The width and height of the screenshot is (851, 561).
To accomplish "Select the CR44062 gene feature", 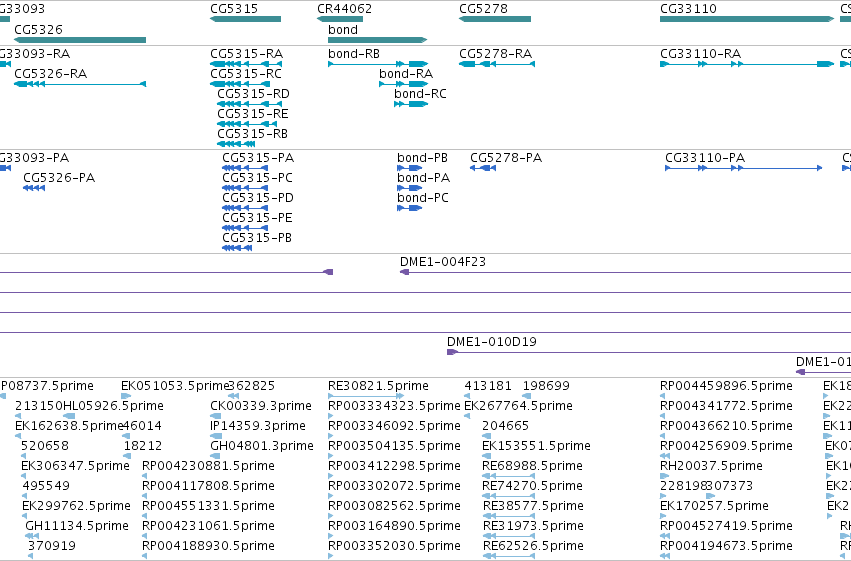I will pyautogui.click(x=340, y=19).
